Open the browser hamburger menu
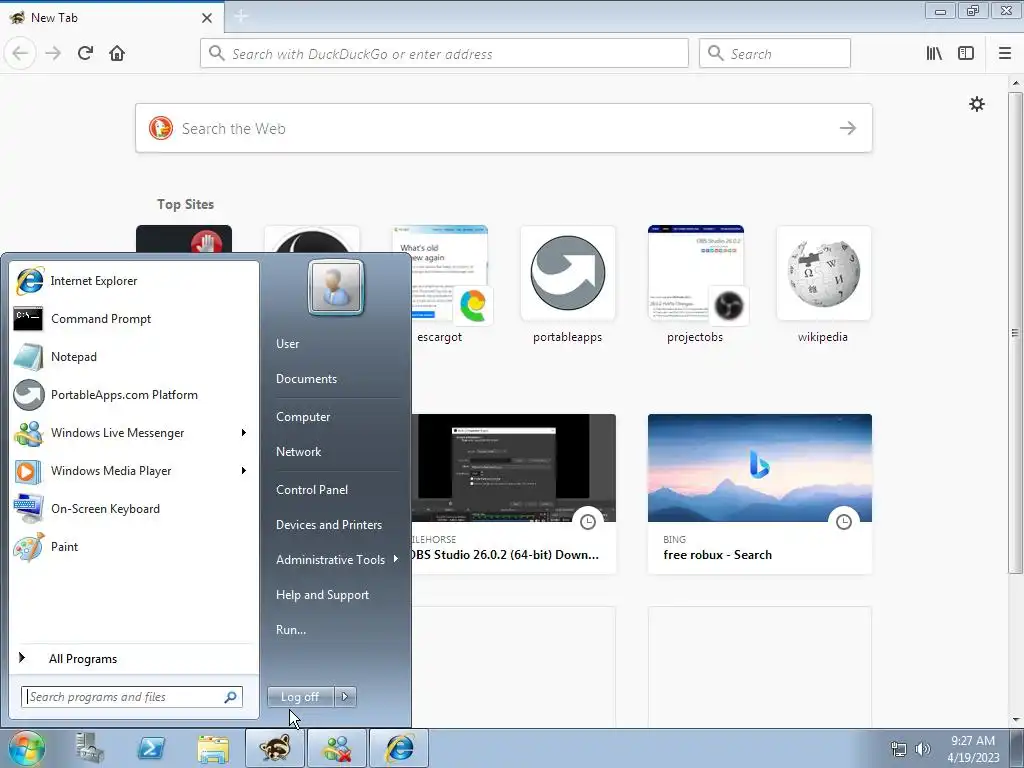The width and height of the screenshot is (1024, 768). tap(1005, 54)
